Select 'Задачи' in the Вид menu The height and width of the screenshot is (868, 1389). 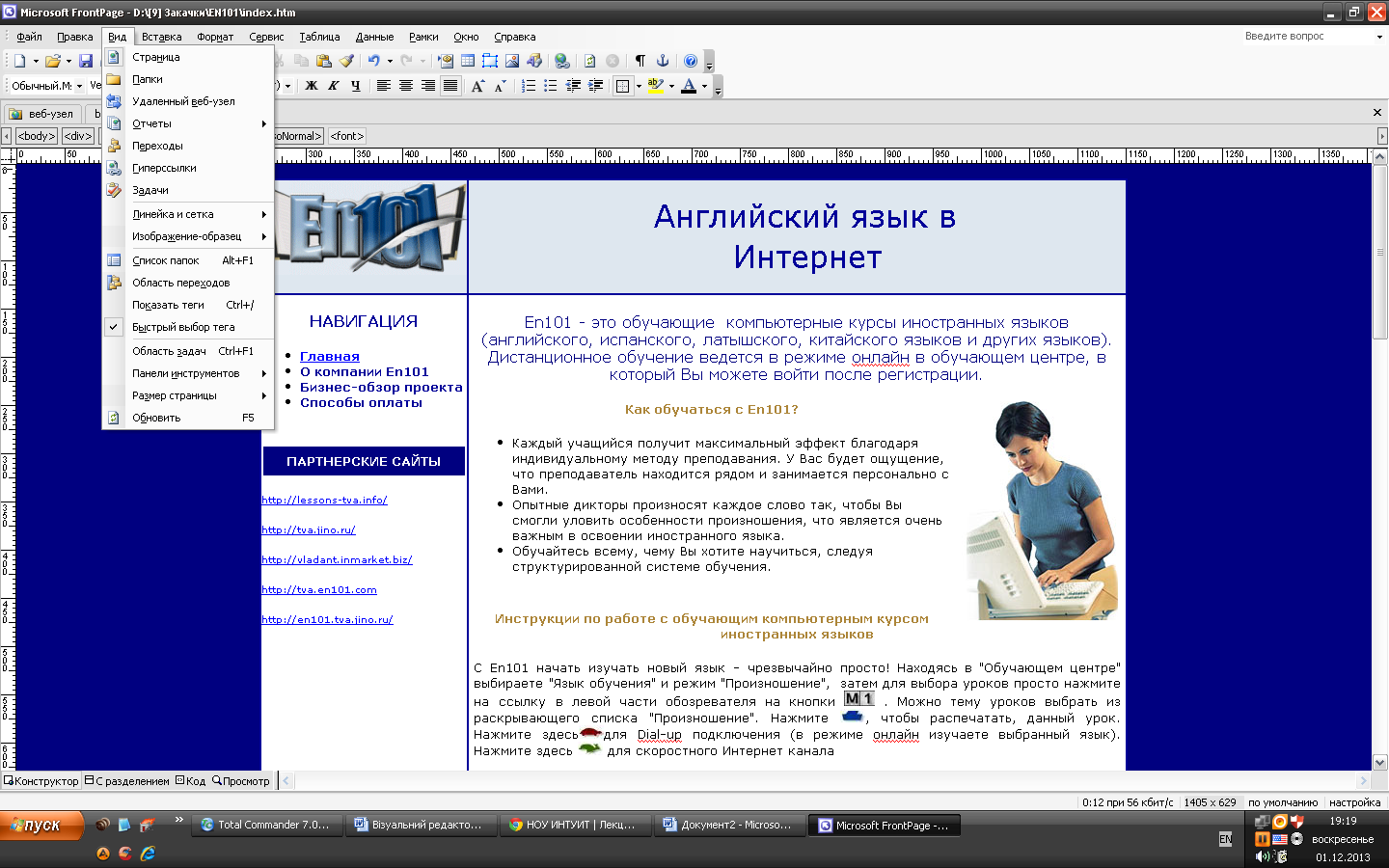(x=188, y=190)
